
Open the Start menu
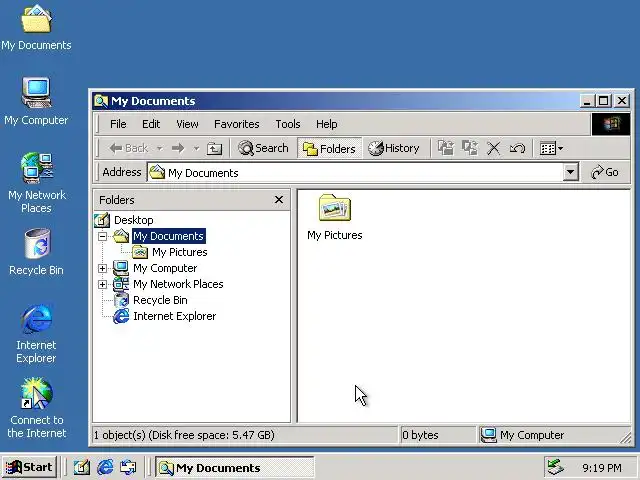[29, 467]
